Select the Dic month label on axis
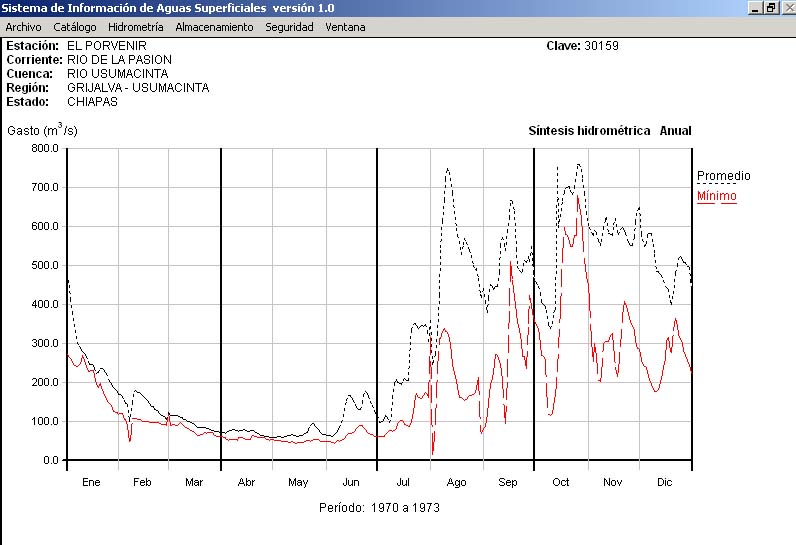 coord(664,482)
